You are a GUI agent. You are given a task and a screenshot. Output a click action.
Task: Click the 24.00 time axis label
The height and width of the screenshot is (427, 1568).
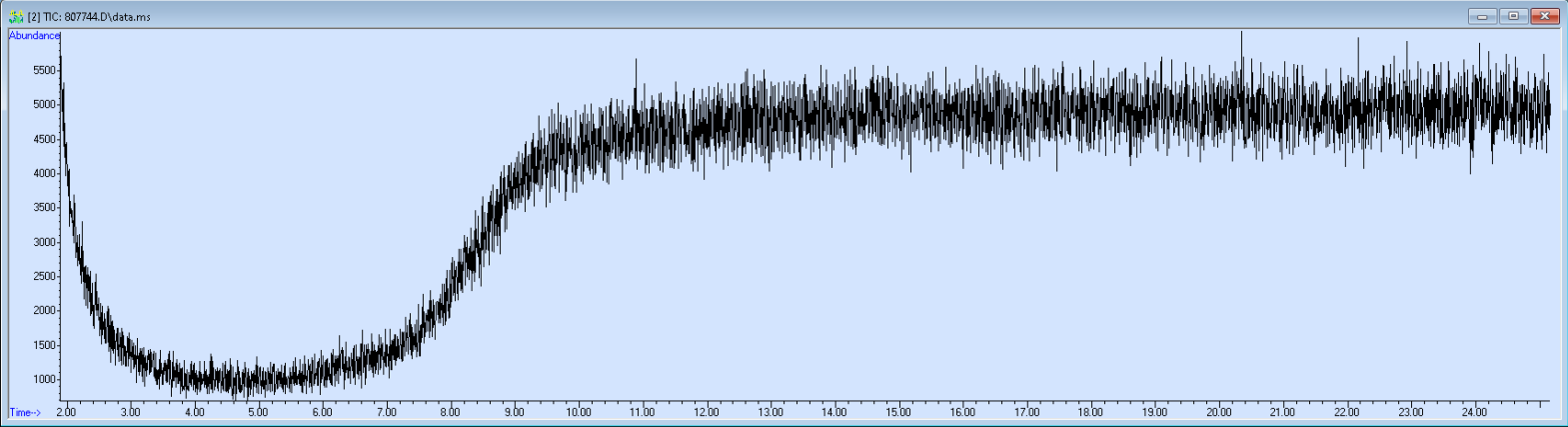[1474, 412]
